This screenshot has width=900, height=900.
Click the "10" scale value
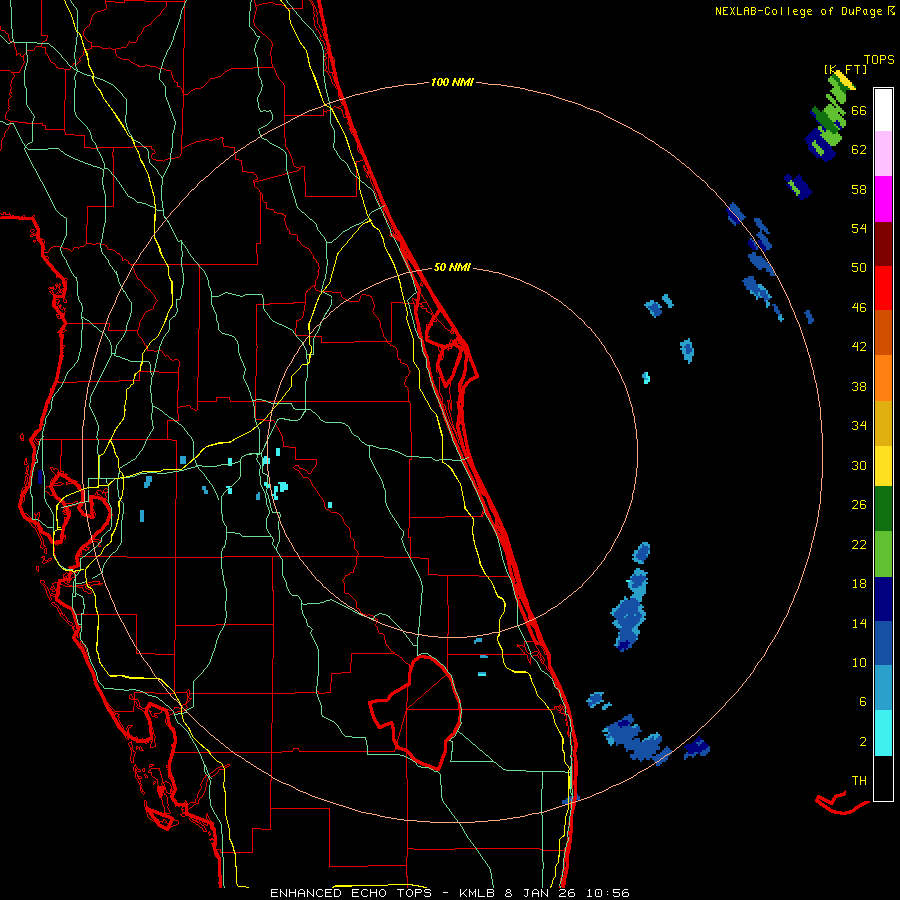click(859, 662)
